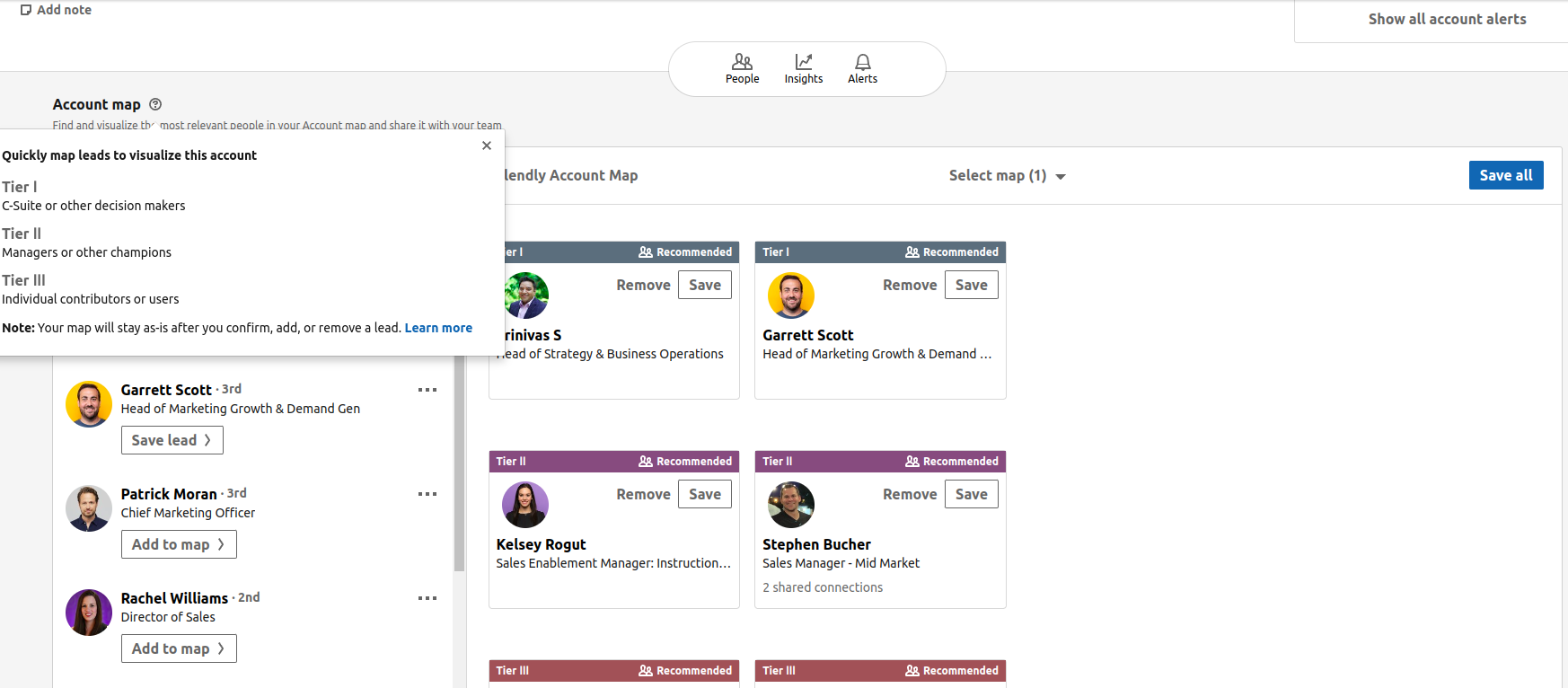Save Stephen Bucher's Tier II card
1568x688 pixels.
[x=971, y=494]
